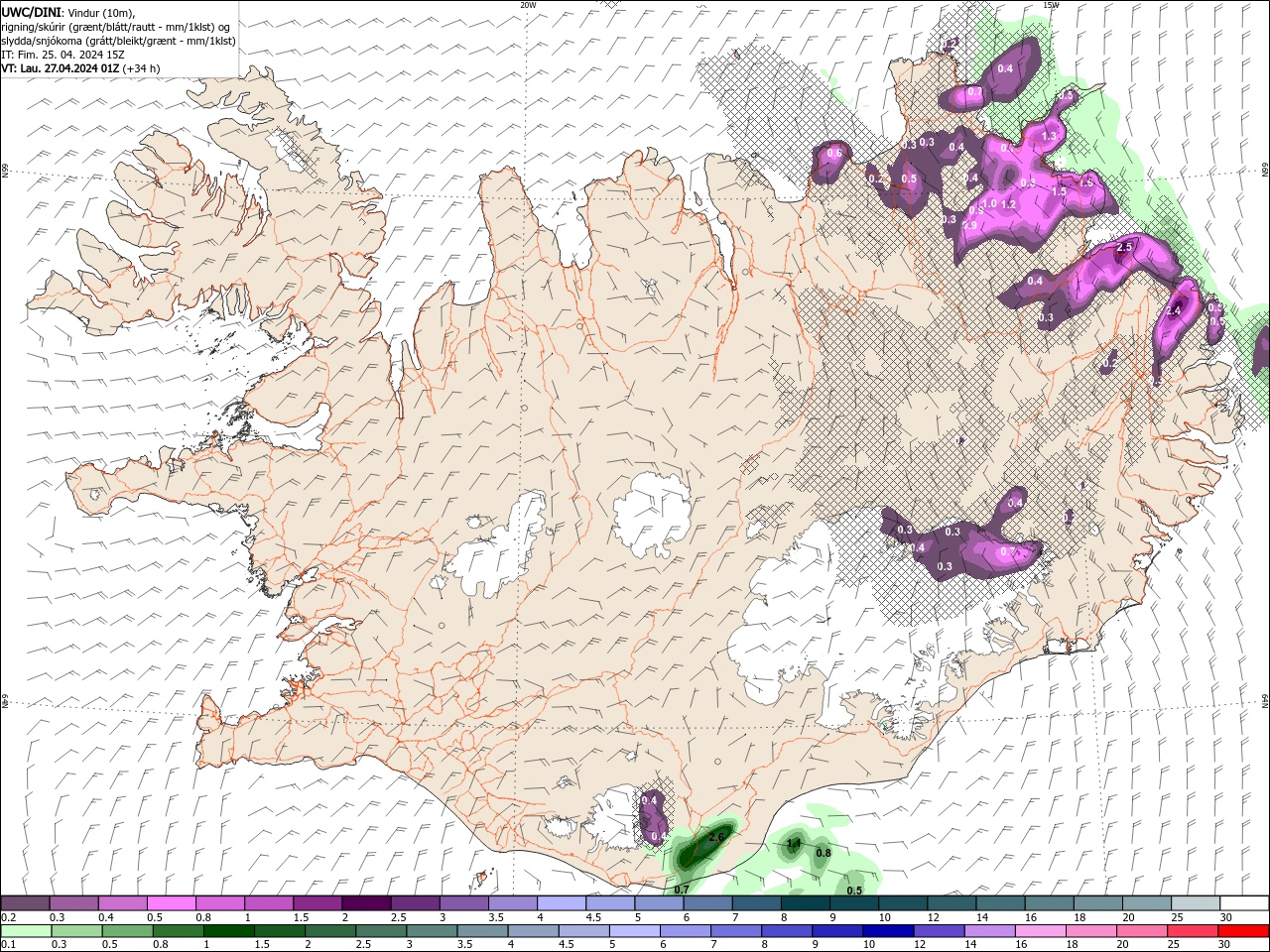Click the 0.6 value in the small northern snow patch
Image resolution: width=1270 pixels, height=952 pixels.
point(834,153)
